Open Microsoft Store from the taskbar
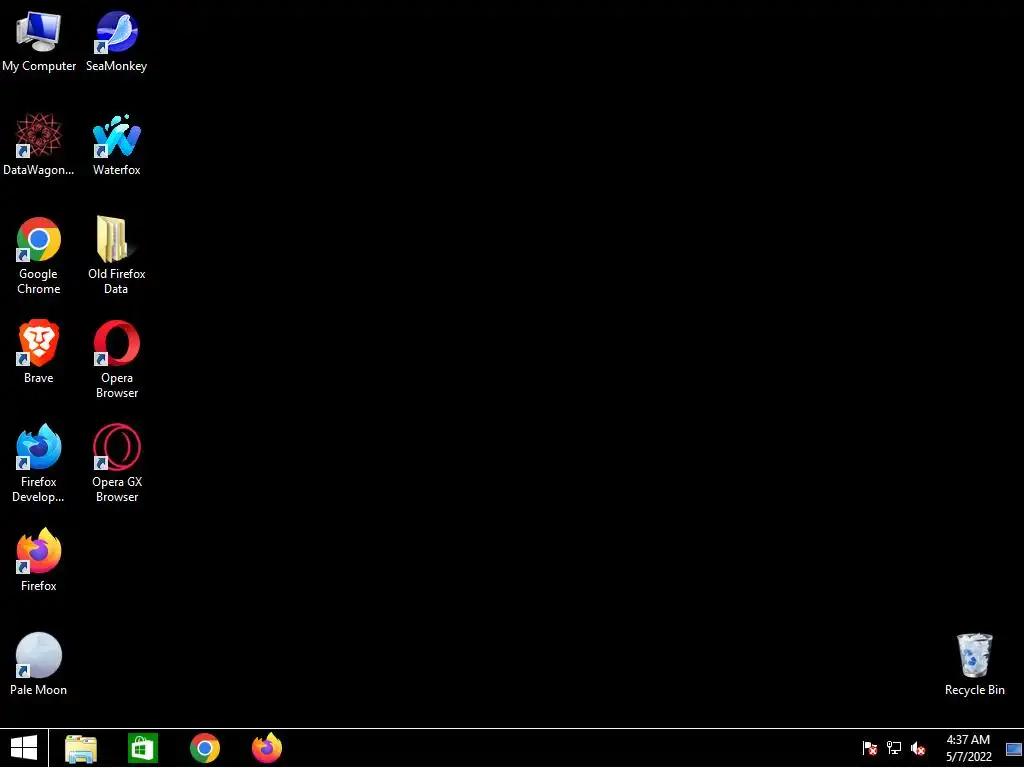 [143, 748]
